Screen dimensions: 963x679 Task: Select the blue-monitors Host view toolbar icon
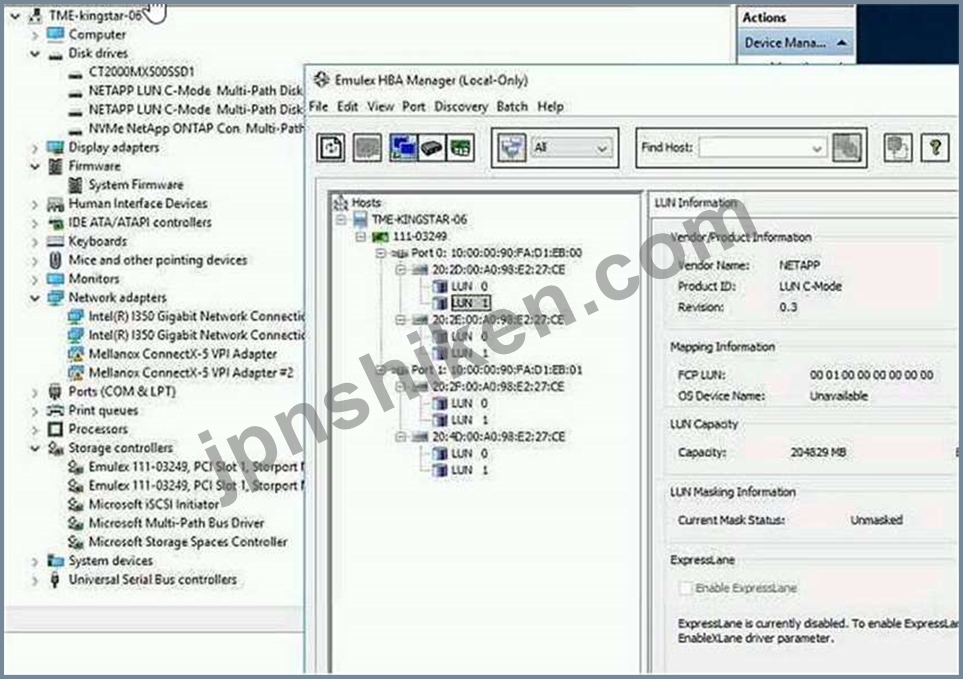(403, 147)
